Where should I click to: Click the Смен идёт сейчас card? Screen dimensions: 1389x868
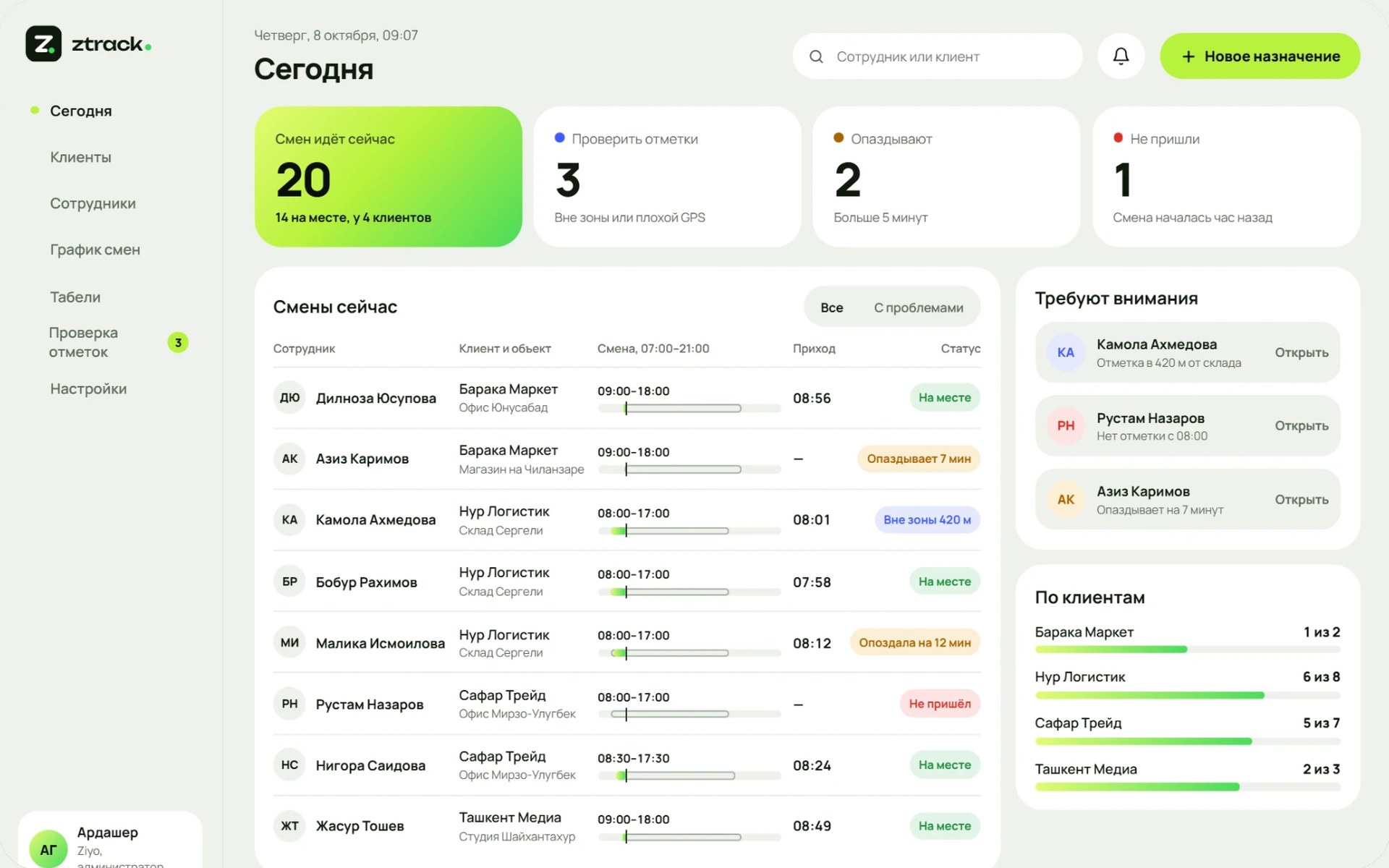[388, 176]
